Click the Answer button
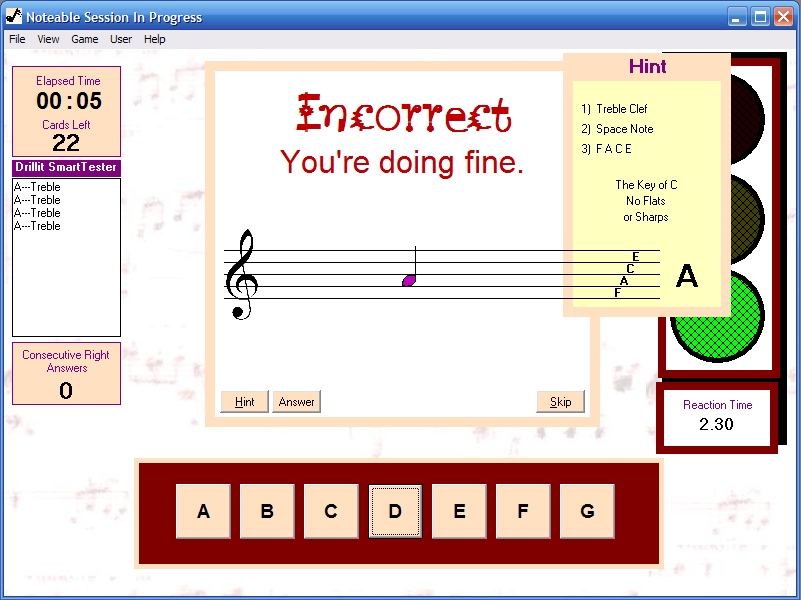Image resolution: width=801 pixels, height=600 pixels. point(296,402)
